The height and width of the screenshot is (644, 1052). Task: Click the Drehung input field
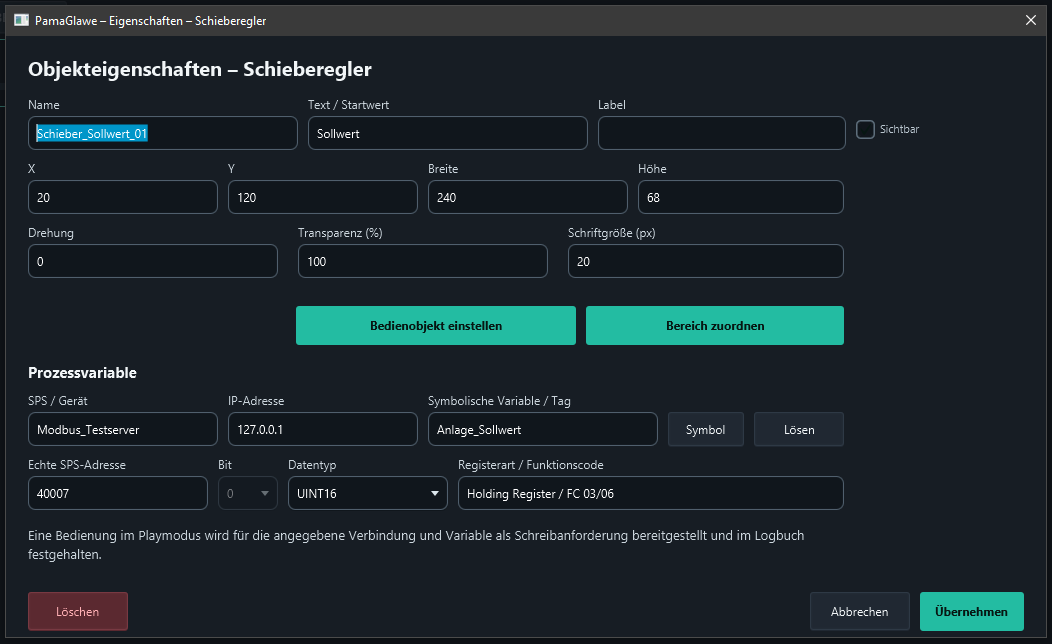point(153,261)
